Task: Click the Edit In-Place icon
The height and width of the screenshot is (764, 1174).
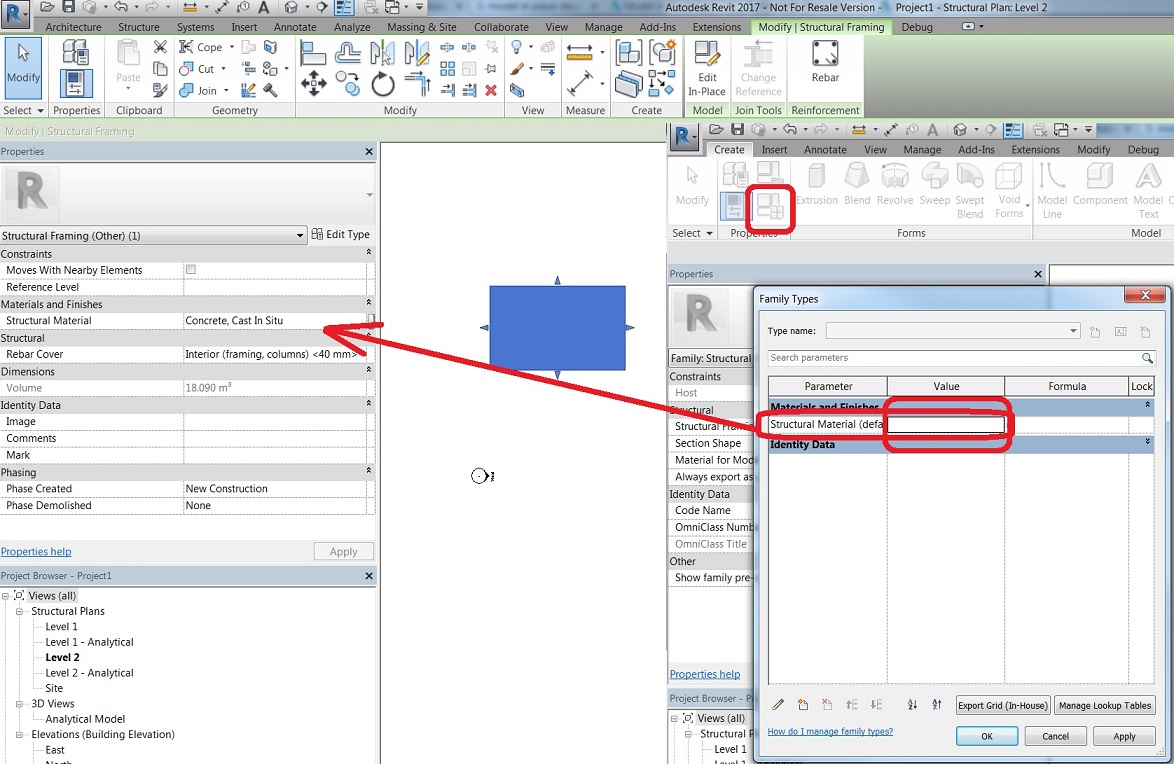Action: [x=706, y=62]
